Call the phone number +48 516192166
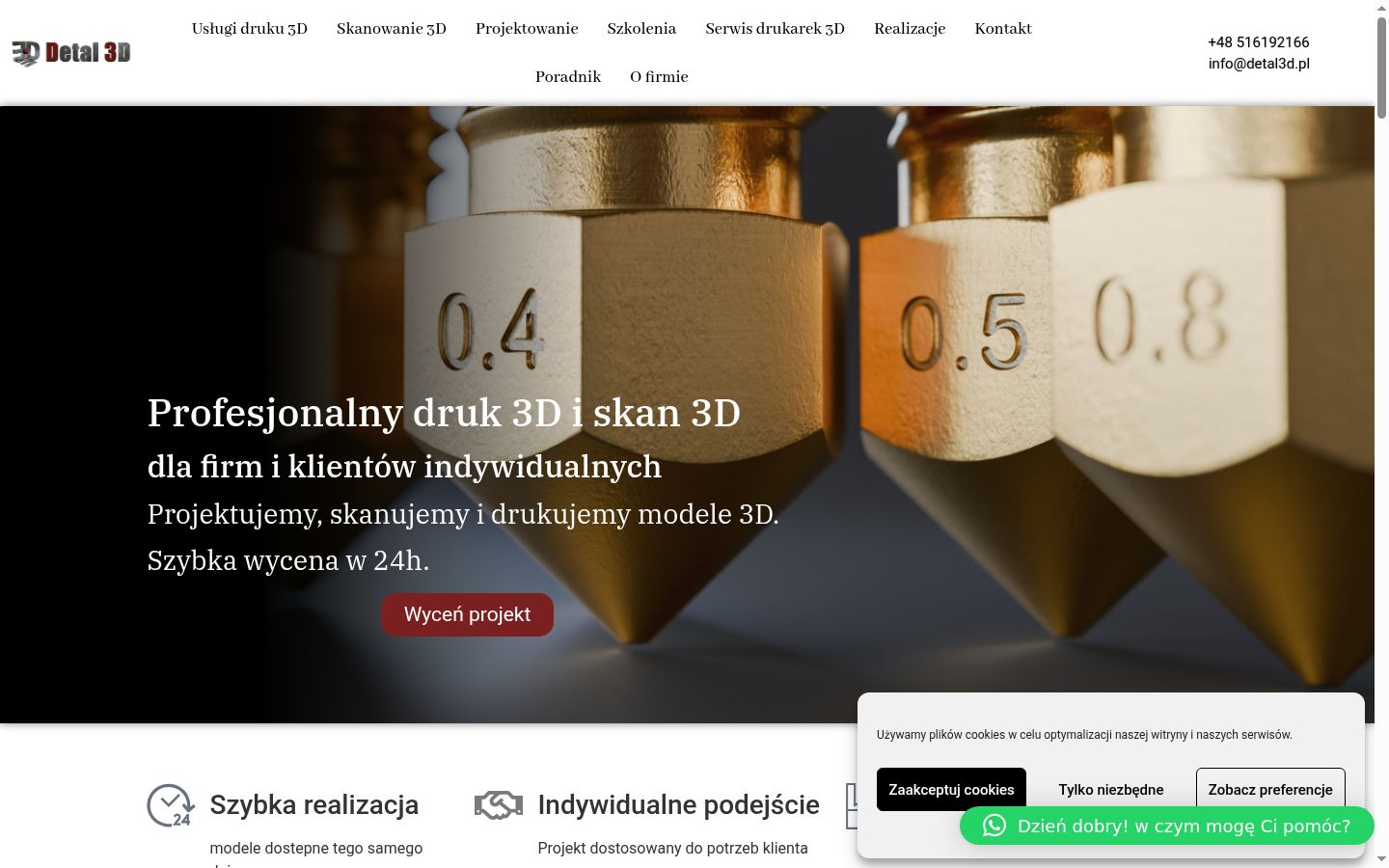Viewport: 1389px width, 868px height. pyautogui.click(x=1259, y=42)
